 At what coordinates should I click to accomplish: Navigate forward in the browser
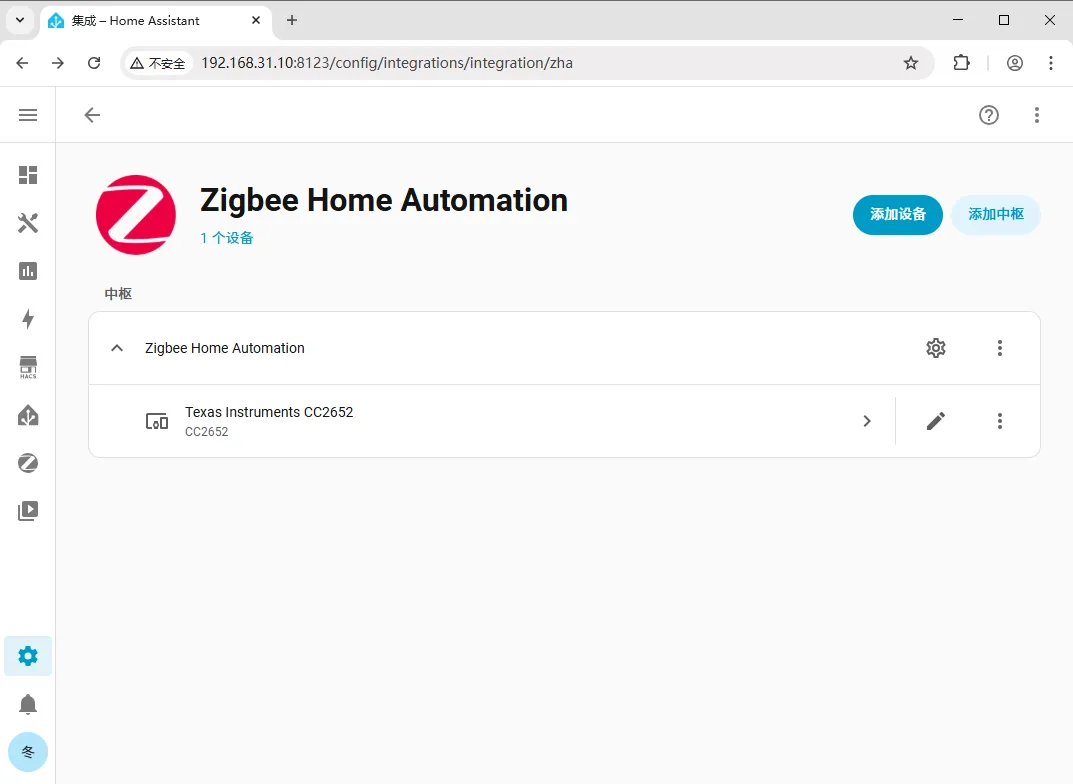pyautogui.click(x=57, y=63)
